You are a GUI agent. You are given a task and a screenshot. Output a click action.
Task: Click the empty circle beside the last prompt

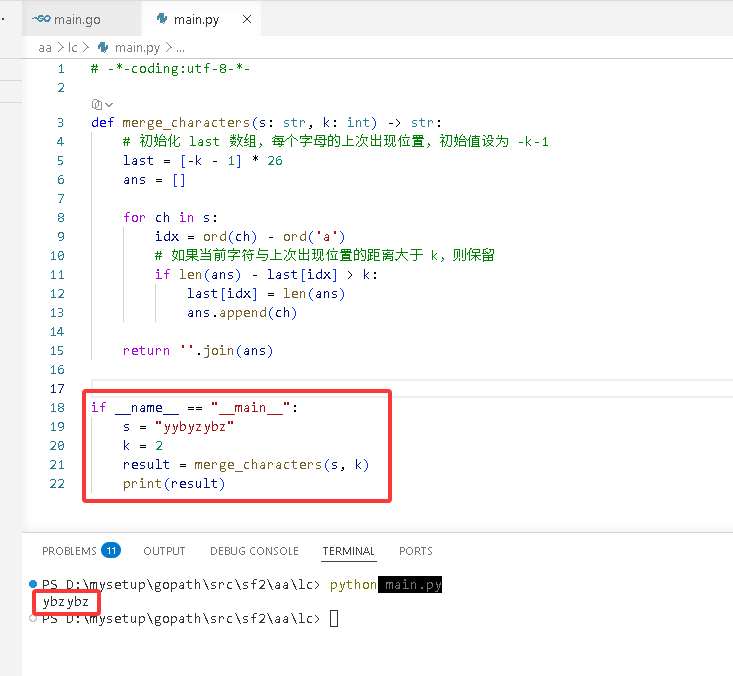(33, 618)
